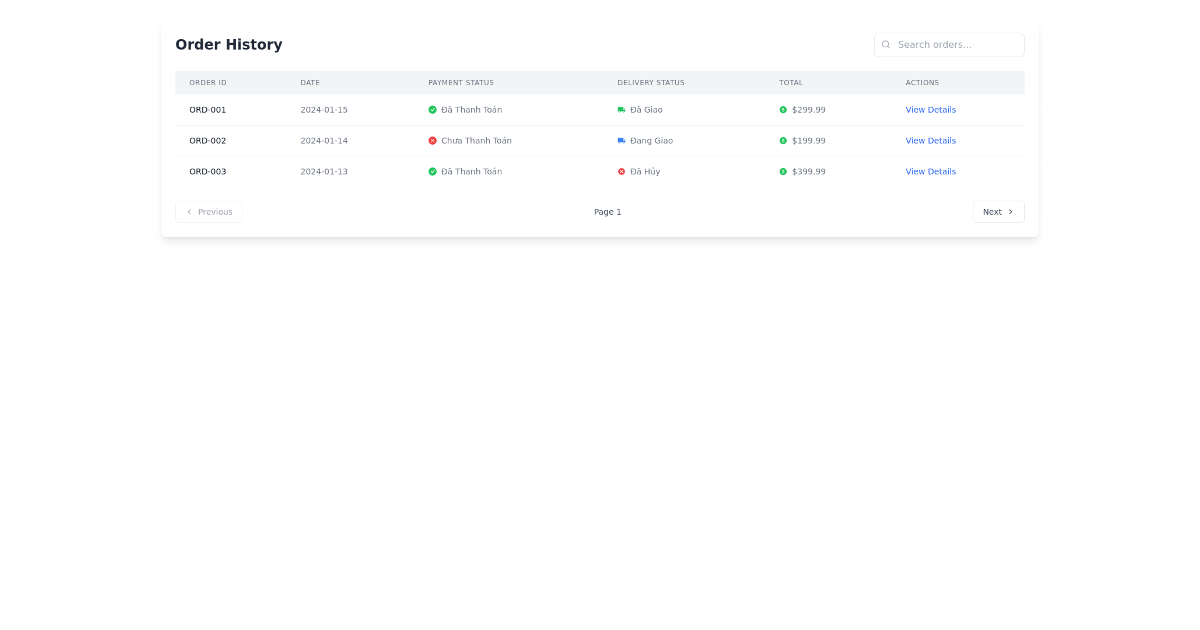This screenshot has height=630, width=1200.
Task: Click the ORDER ID column header
Action: 207,83
